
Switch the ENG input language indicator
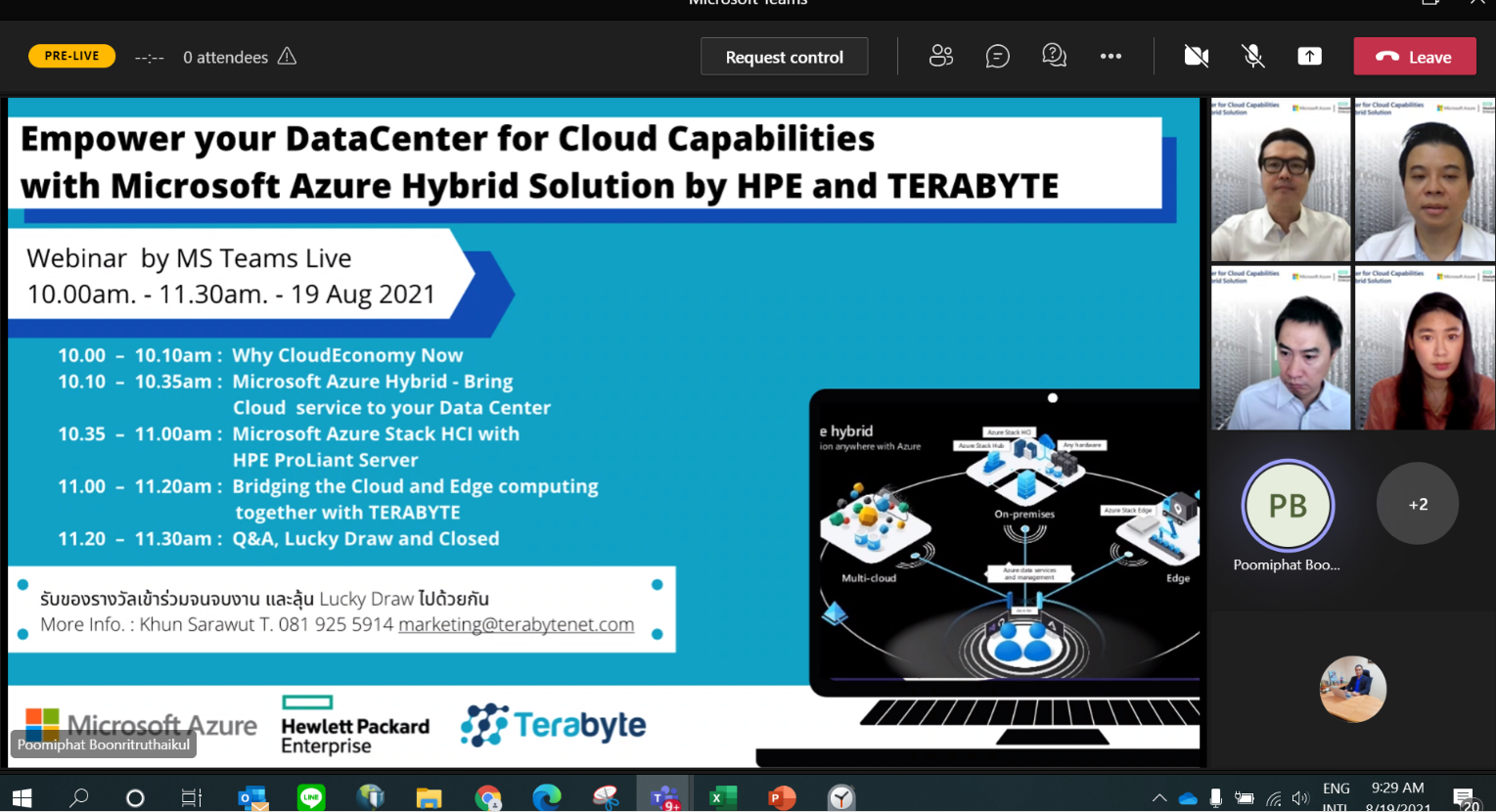[x=1336, y=797]
